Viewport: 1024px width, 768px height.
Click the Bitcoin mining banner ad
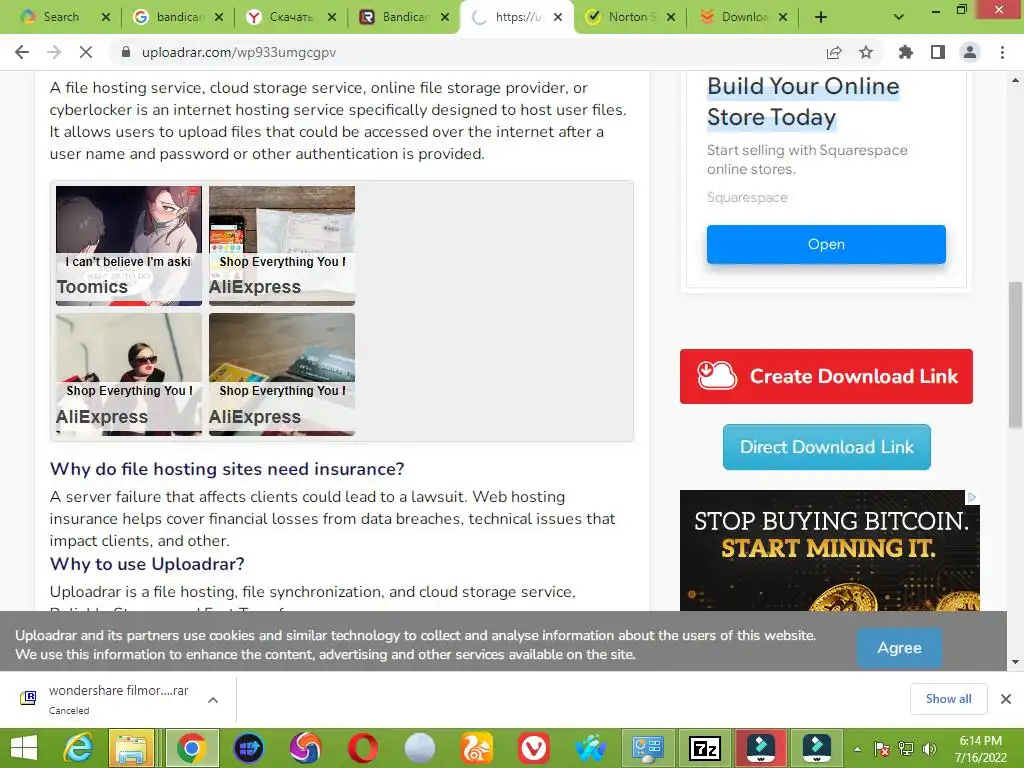829,551
